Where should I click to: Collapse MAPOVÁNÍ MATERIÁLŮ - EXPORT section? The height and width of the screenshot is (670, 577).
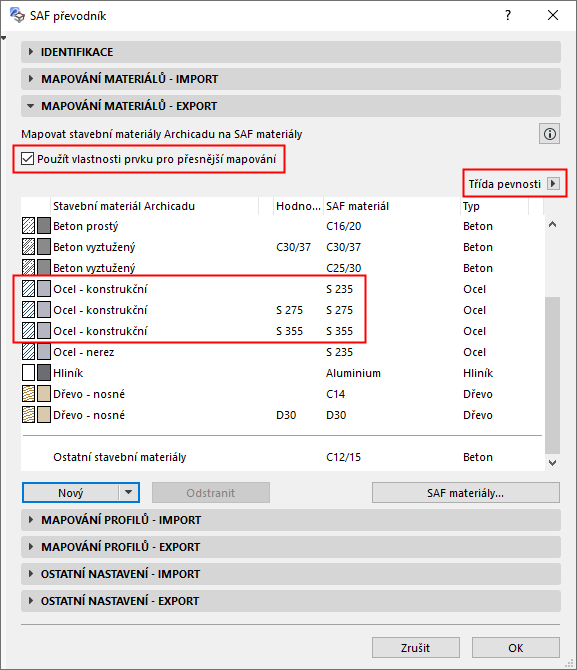pos(291,106)
